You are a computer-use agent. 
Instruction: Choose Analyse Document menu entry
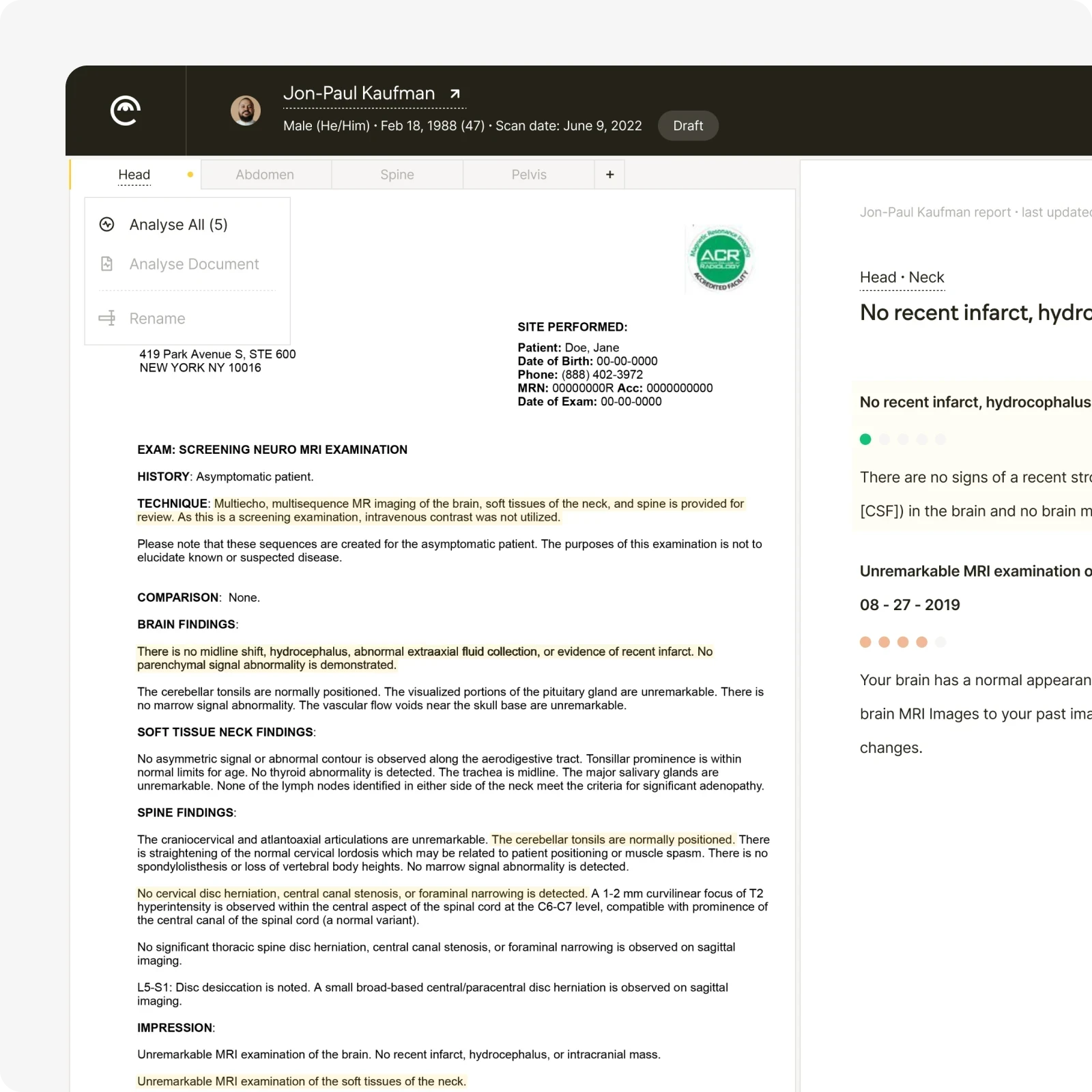coord(187,264)
